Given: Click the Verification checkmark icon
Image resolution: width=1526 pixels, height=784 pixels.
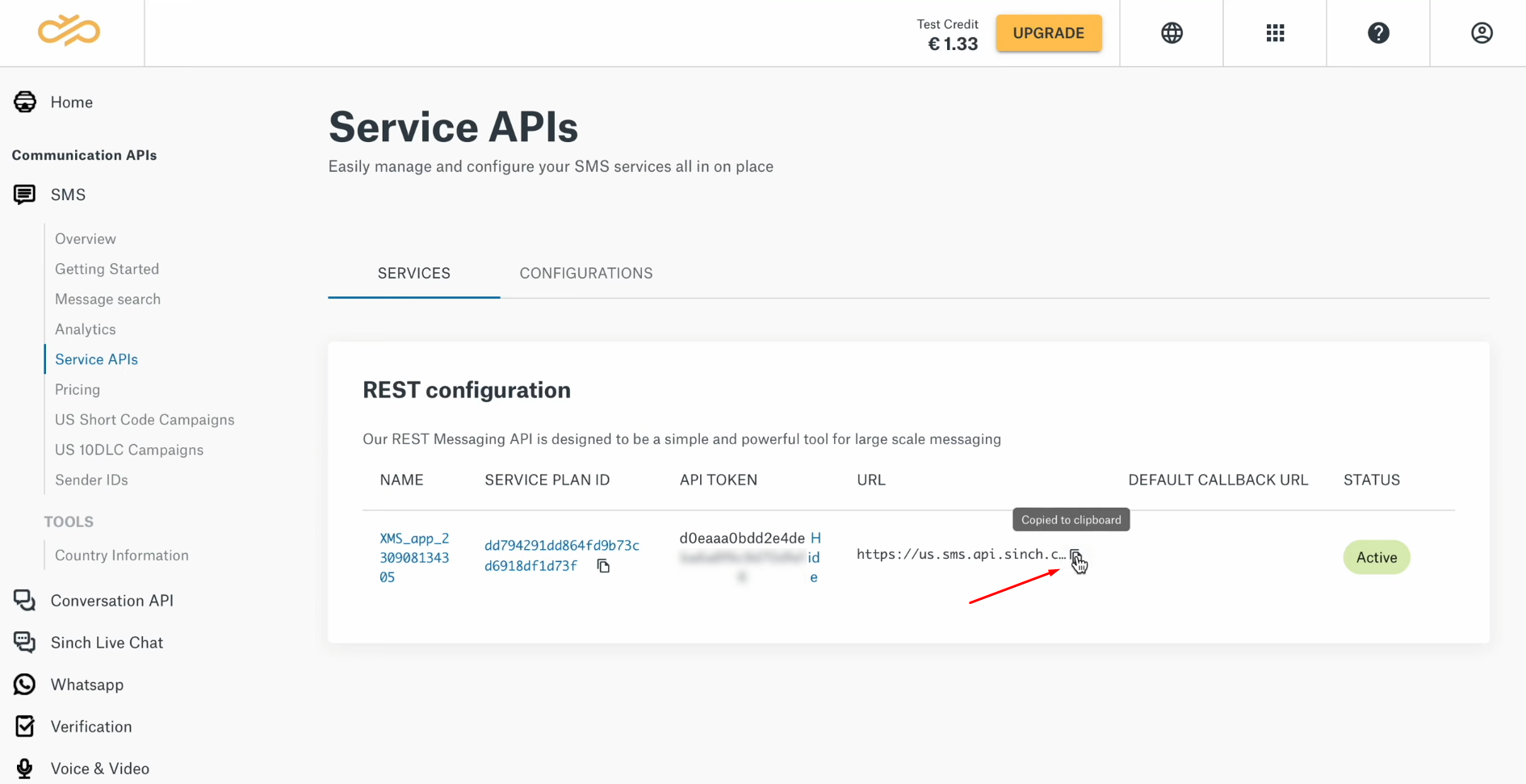Looking at the screenshot, I should click(x=24, y=726).
